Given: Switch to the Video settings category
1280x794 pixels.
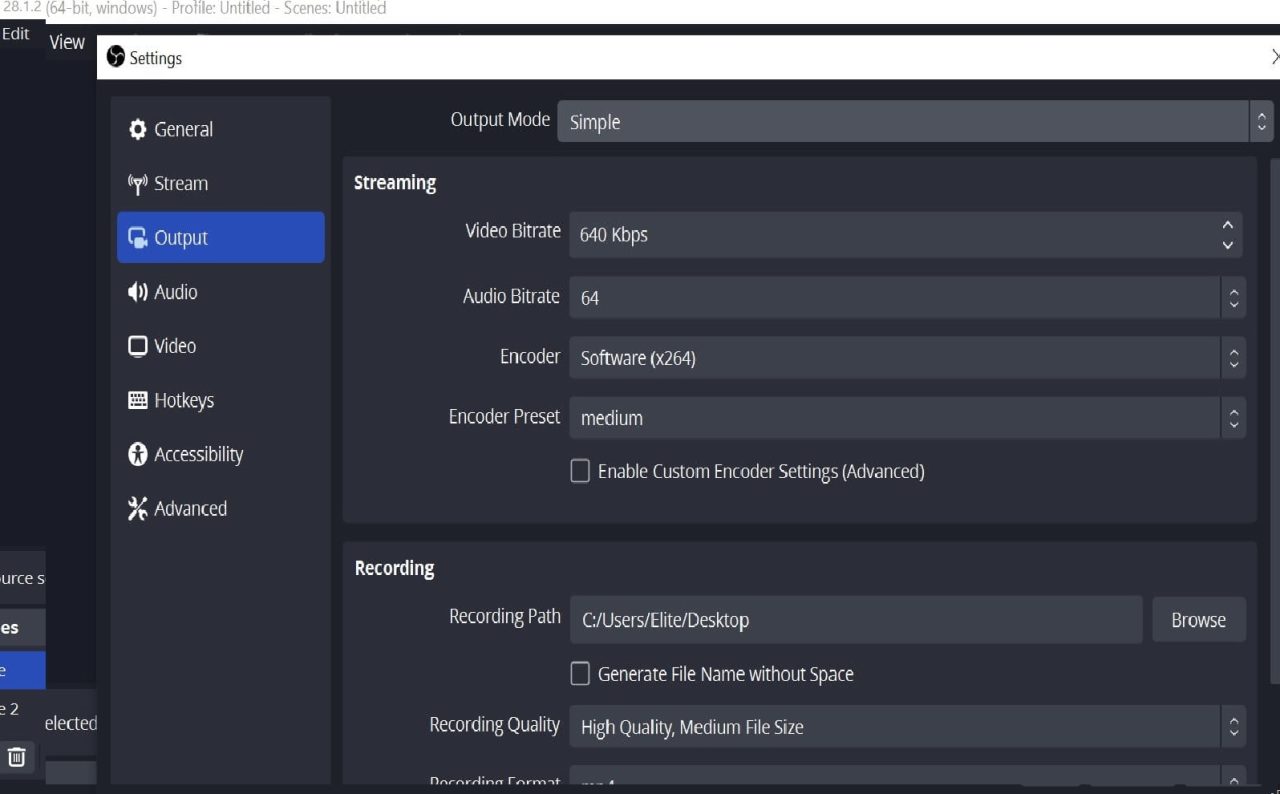Looking at the screenshot, I should click(x=220, y=346).
